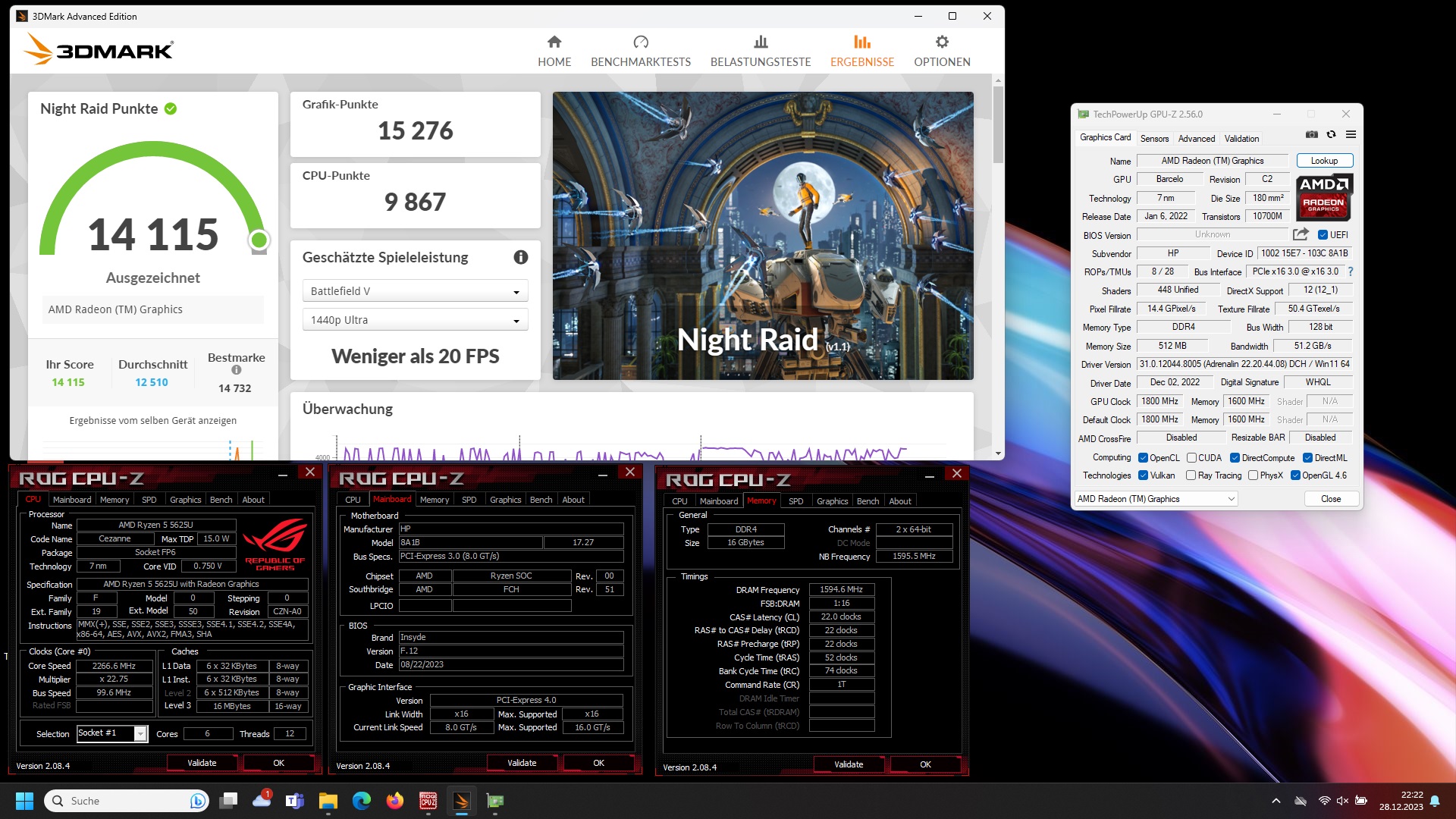Open the HOME icon in 3DMark
This screenshot has height=819, width=1456.
coord(554,42)
